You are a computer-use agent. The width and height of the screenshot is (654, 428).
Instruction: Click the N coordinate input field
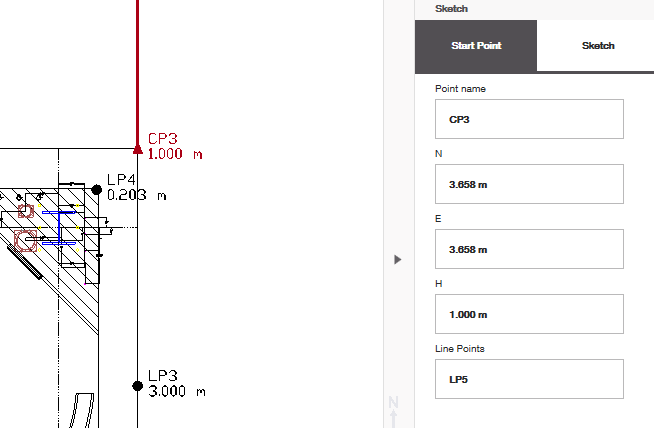(x=529, y=184)
